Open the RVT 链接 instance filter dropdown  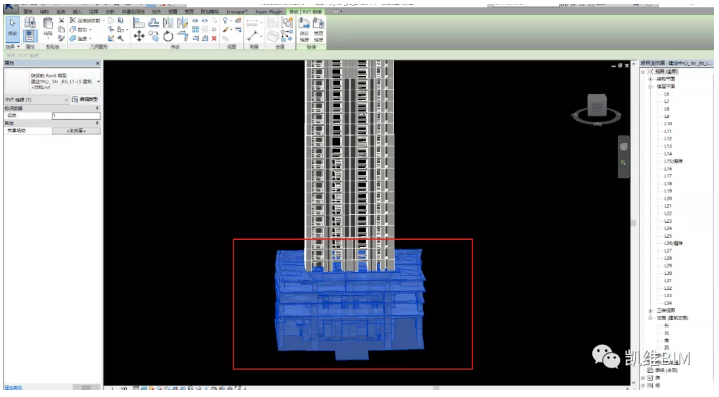point(37,99)
